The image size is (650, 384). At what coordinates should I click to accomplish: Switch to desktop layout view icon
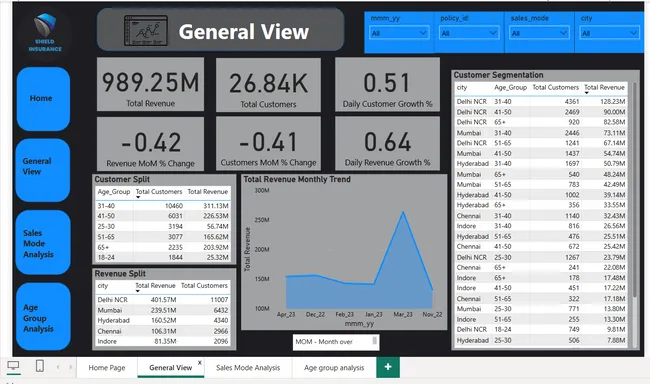(13, 366)
